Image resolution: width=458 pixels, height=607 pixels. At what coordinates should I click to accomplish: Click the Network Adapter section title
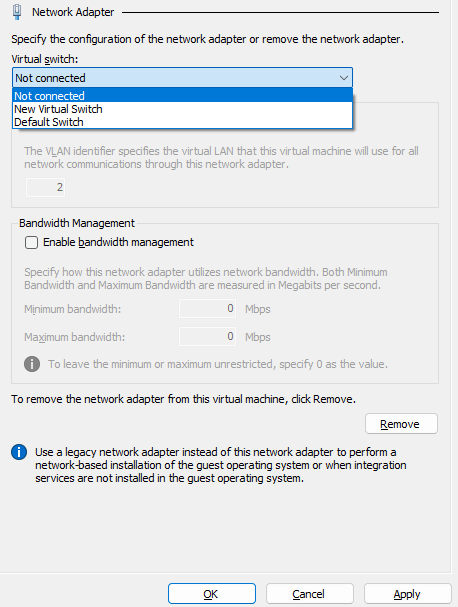pyautogui.click(x=73, y=12)
